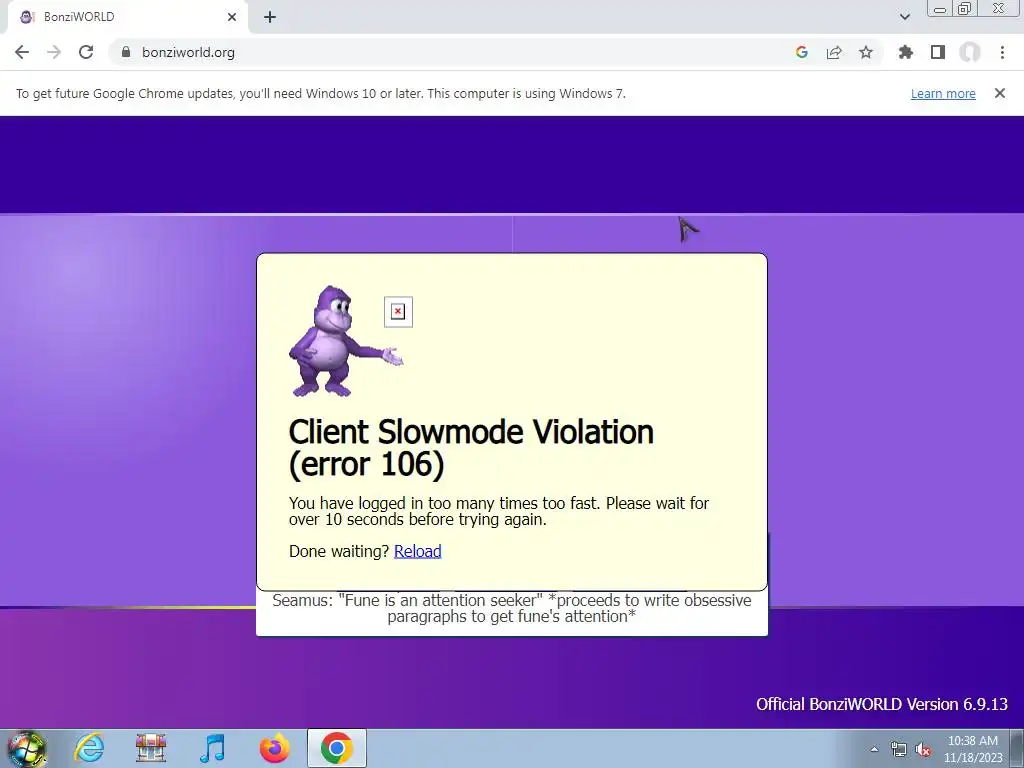Open Chrome three-dot menu

[x=1002, y=52]
